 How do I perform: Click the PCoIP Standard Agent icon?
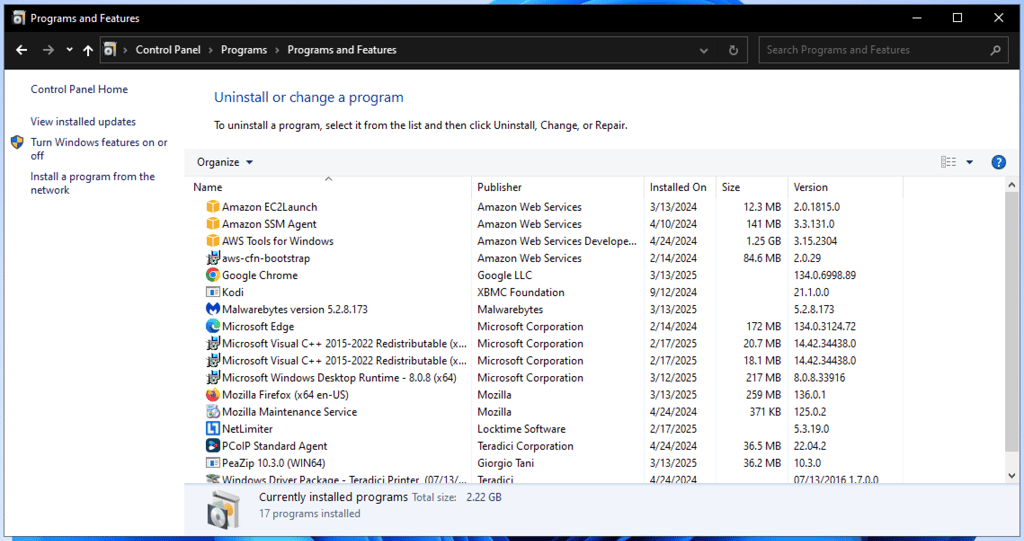[212, 446]
